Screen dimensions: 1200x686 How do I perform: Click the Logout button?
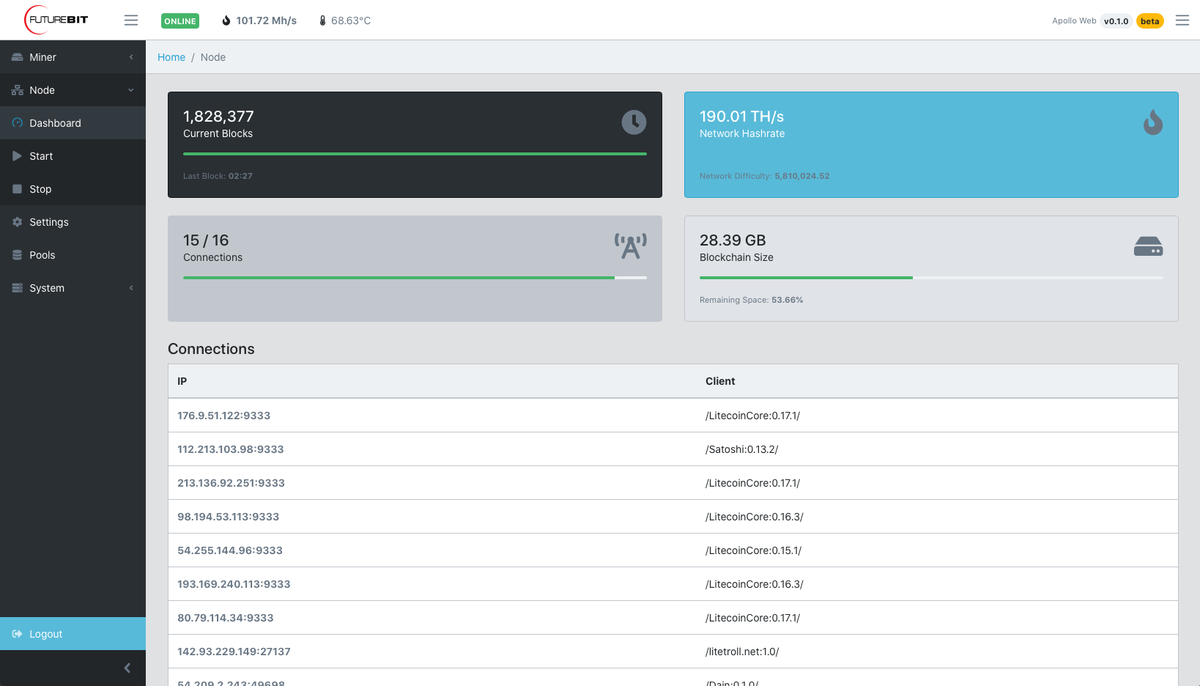point(73,634)
